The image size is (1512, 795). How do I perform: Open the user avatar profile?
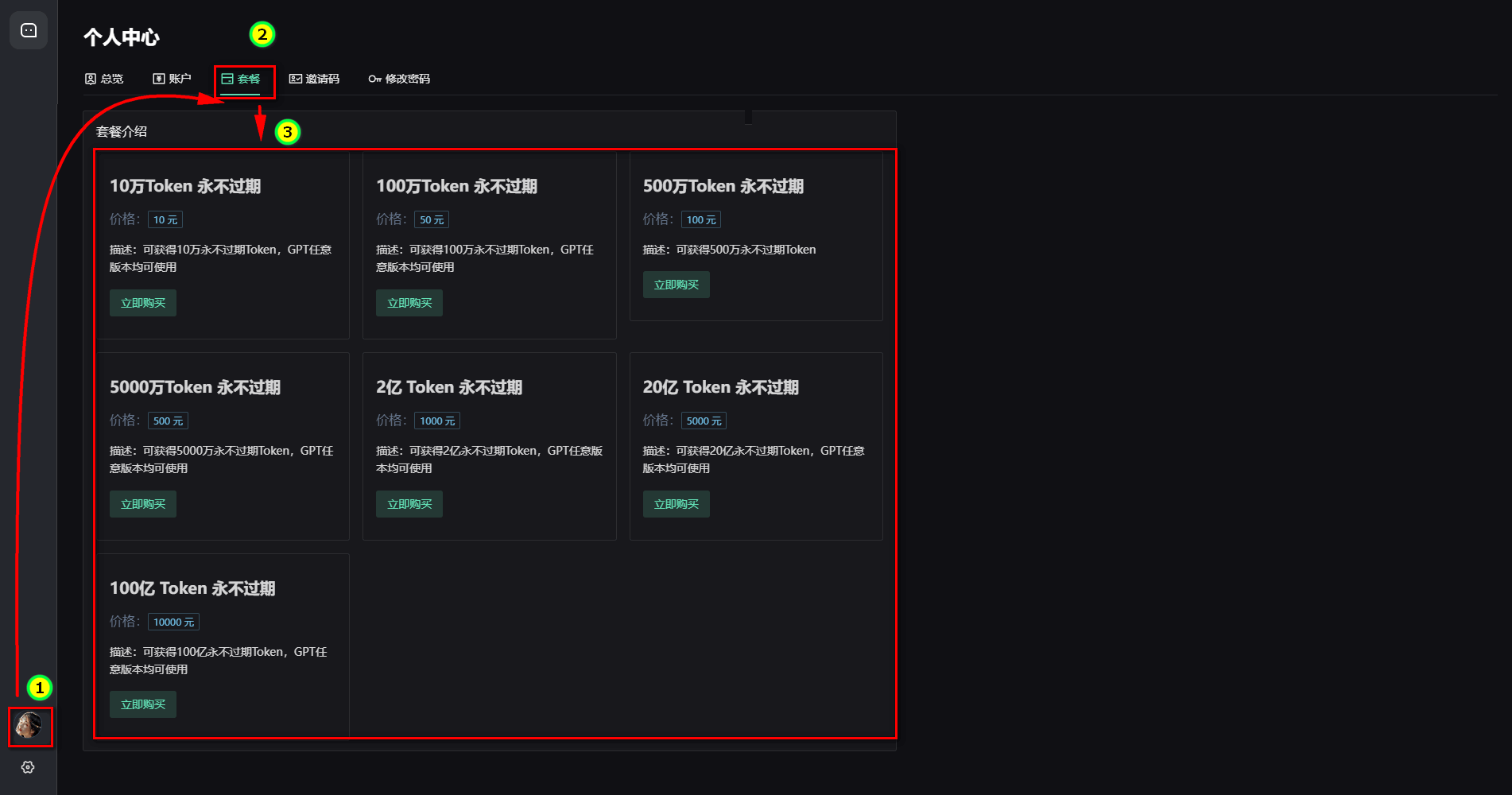pos(29,726)
